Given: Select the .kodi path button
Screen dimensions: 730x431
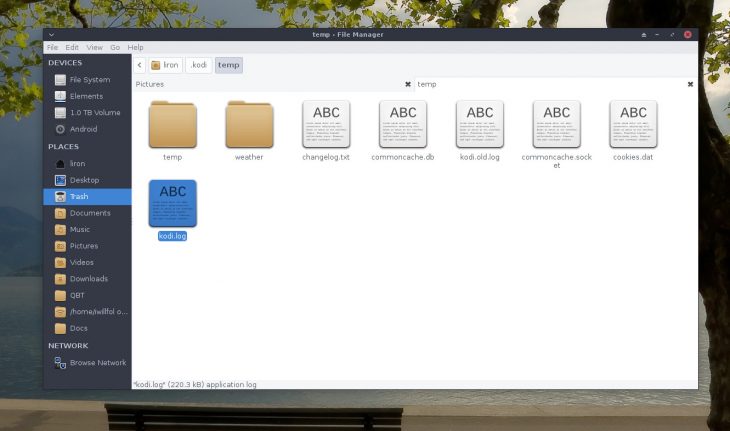Looking at the screenshot, I should (199, 65).
